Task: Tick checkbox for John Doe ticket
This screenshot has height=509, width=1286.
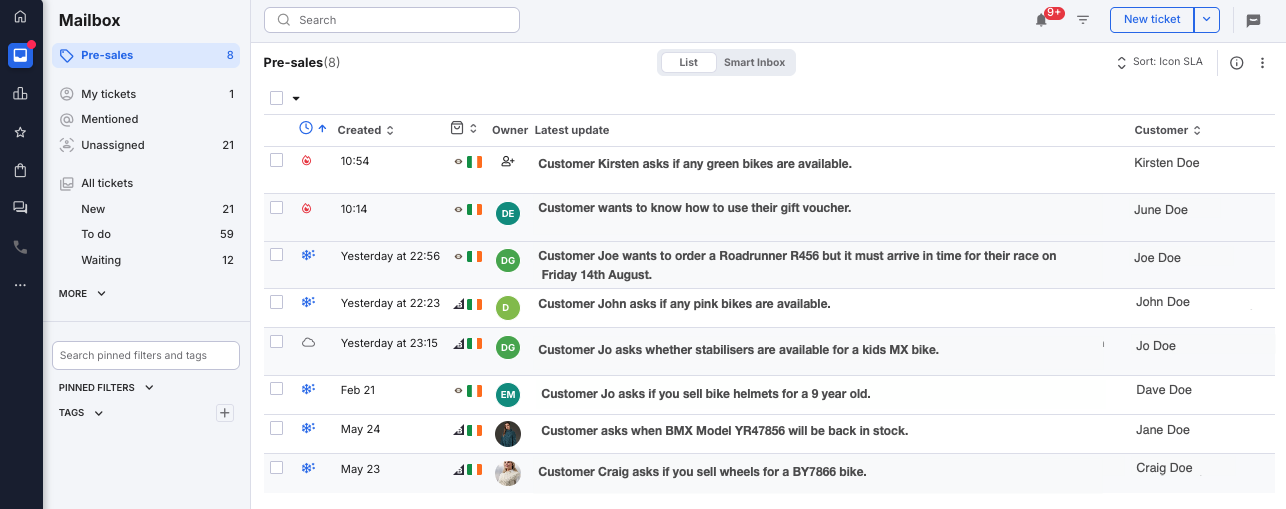Action: [x=277, y=301]
